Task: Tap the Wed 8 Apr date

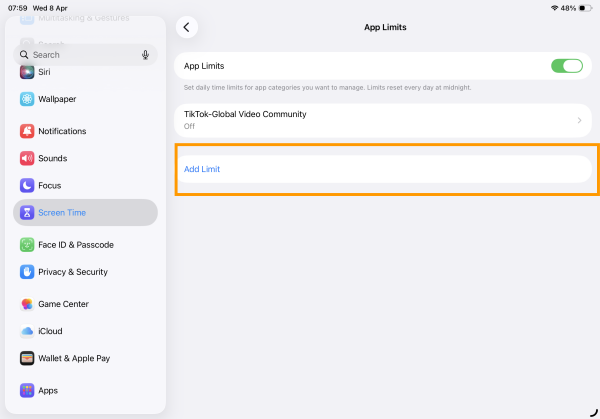Action: [x=50, y=8]
